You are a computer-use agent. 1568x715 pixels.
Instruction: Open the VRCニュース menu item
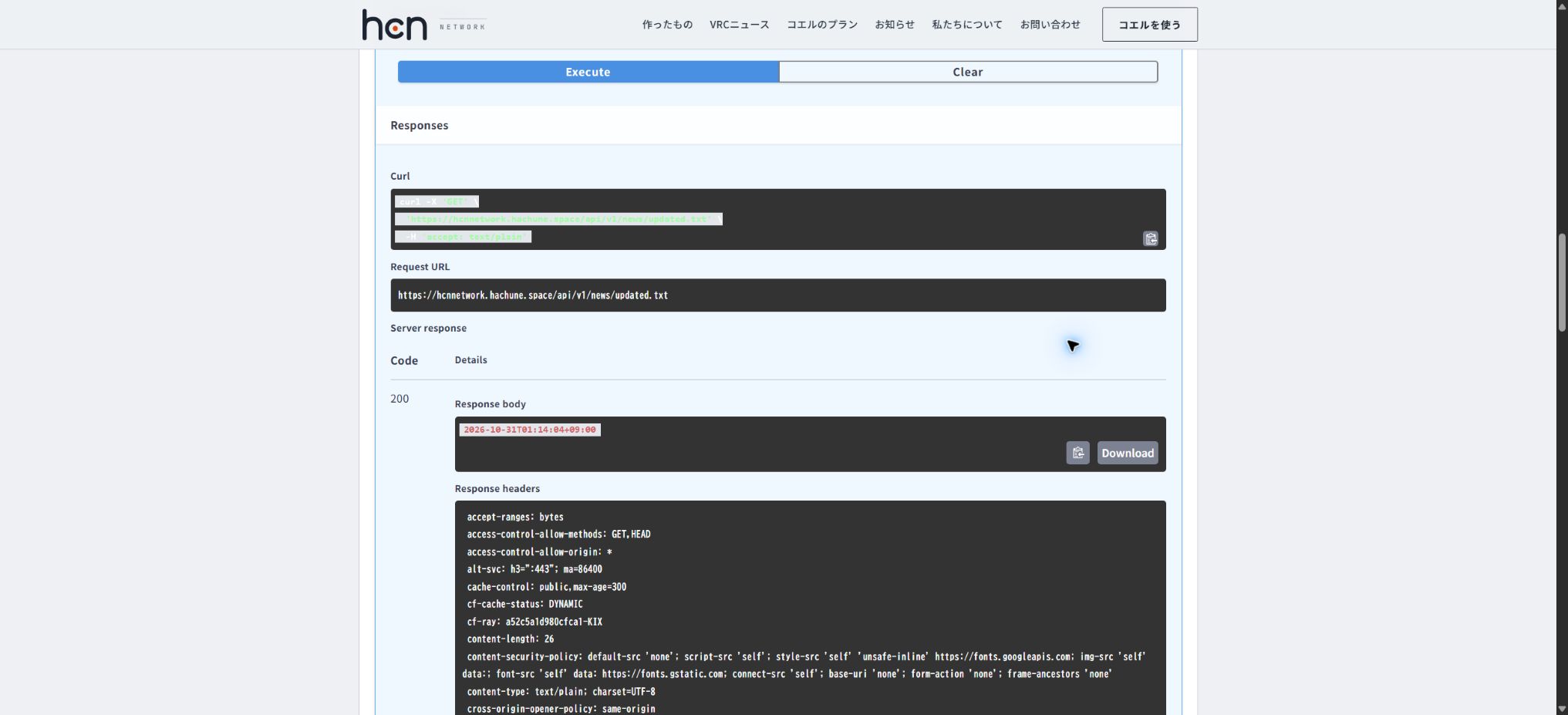coord(739,25)
